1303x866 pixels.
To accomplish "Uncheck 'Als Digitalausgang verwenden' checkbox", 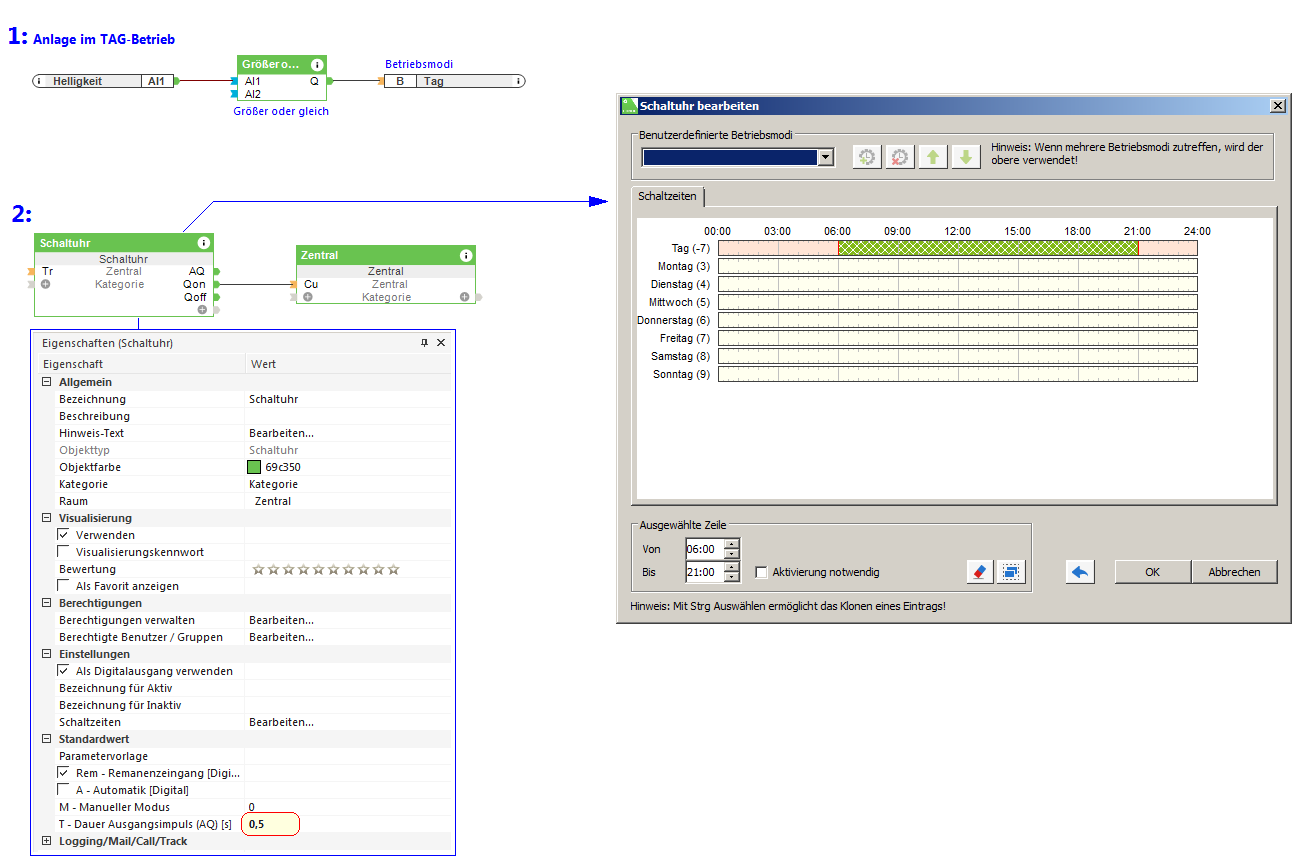I will (x=64, y=671).
